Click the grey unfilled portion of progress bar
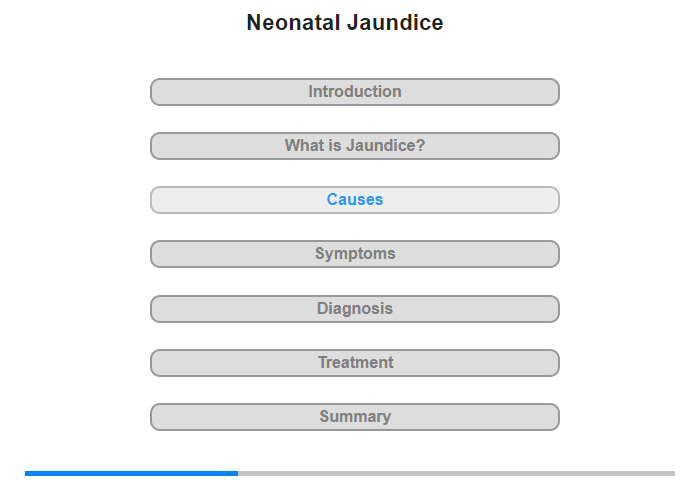Screen dimensions: 700x480 pyautogui.click(x=456, y=473)
